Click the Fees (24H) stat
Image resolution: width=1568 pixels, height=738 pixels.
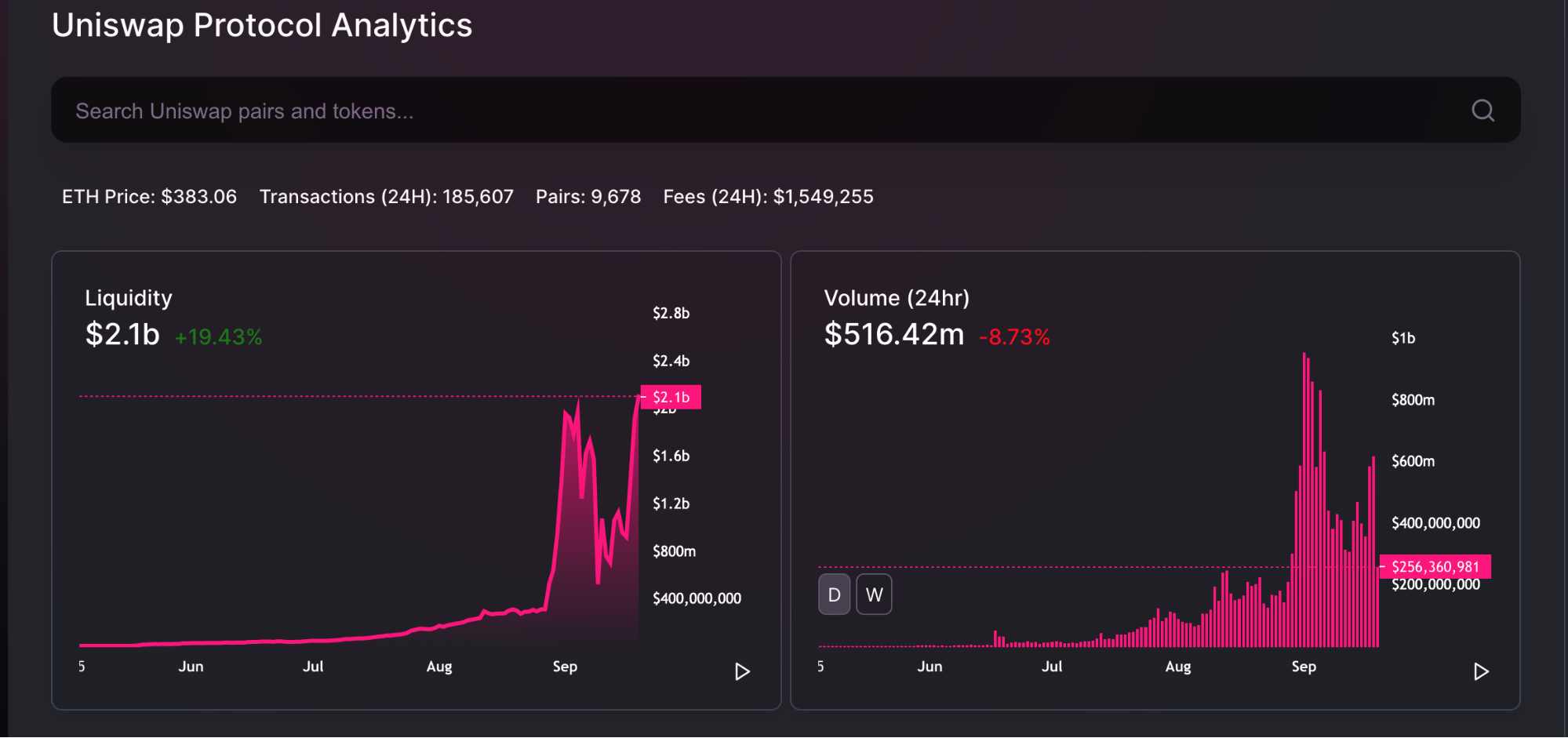click(768, 197)
